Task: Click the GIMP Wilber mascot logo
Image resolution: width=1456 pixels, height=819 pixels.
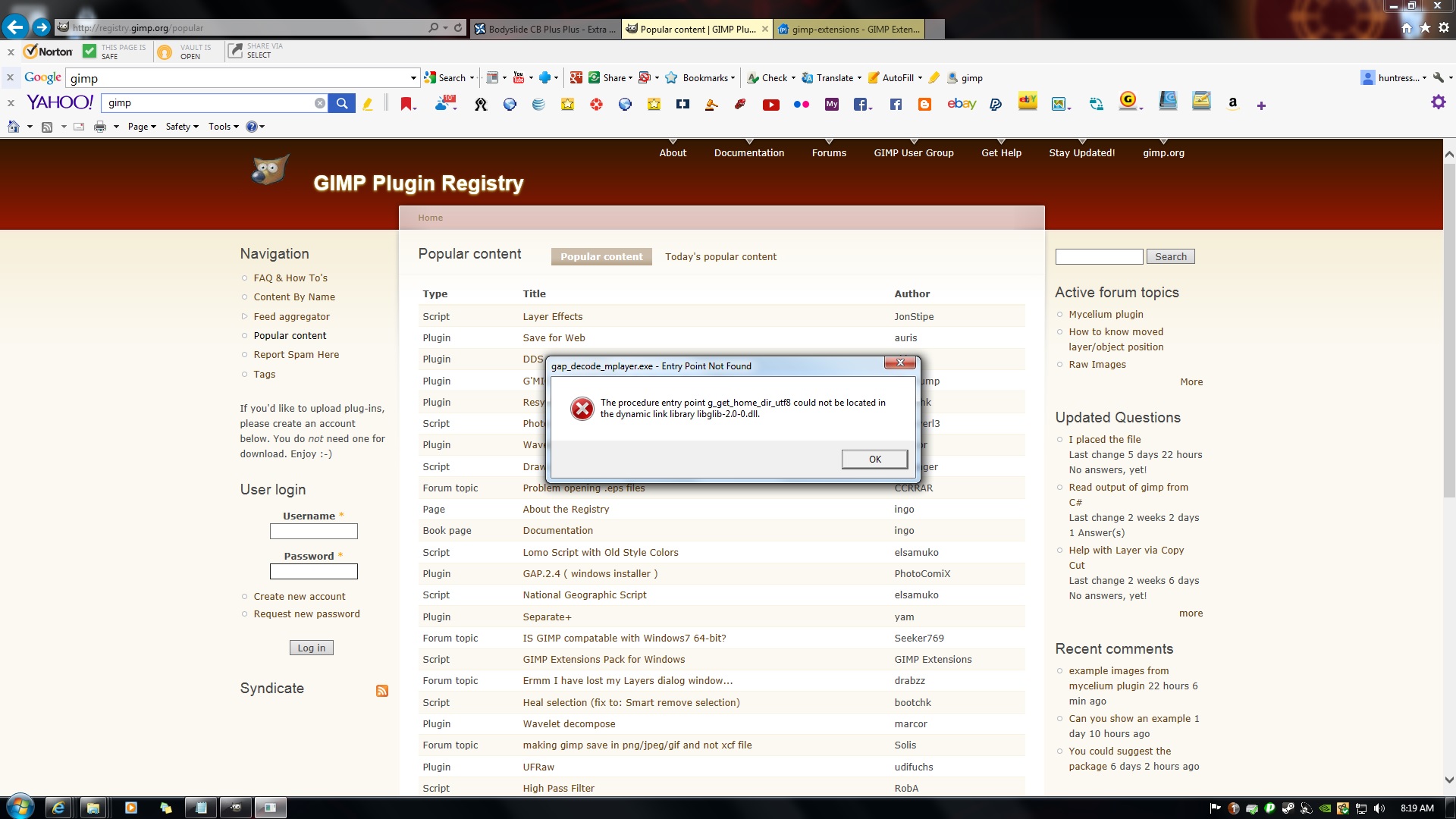Action: pyautogui.click(x=269, y=170)
